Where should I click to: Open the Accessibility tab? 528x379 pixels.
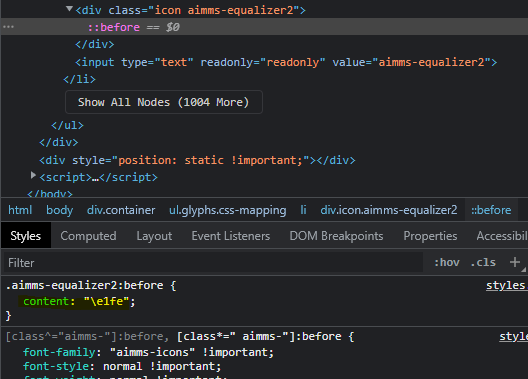tap(502, 236)
